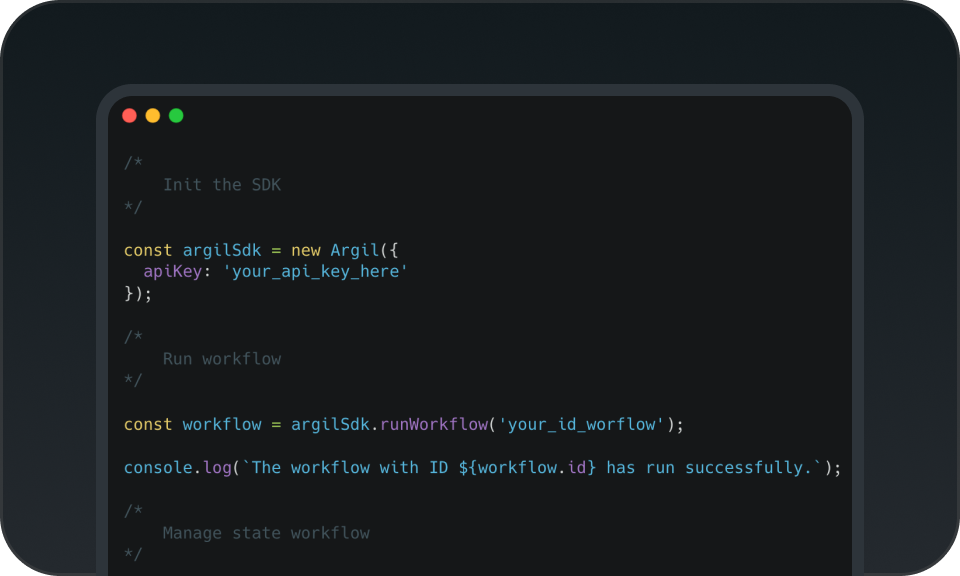Click 'console' in the log statement
Image resolution: width=960 pixels, height=576 pixels.
tap(158, 468)
